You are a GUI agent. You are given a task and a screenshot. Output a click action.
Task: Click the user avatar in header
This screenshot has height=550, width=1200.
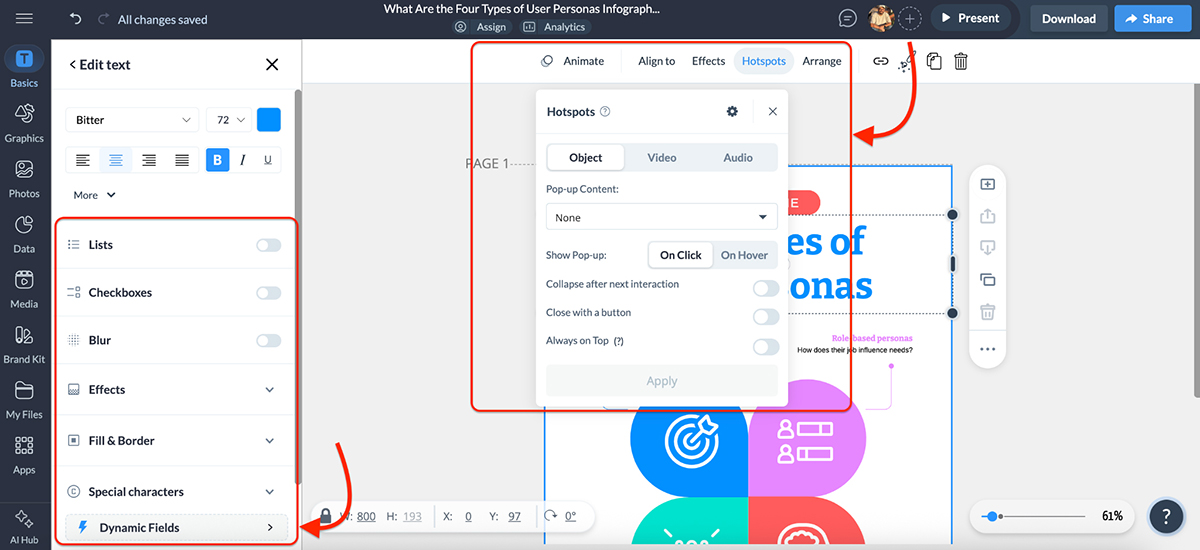point(881,18)
